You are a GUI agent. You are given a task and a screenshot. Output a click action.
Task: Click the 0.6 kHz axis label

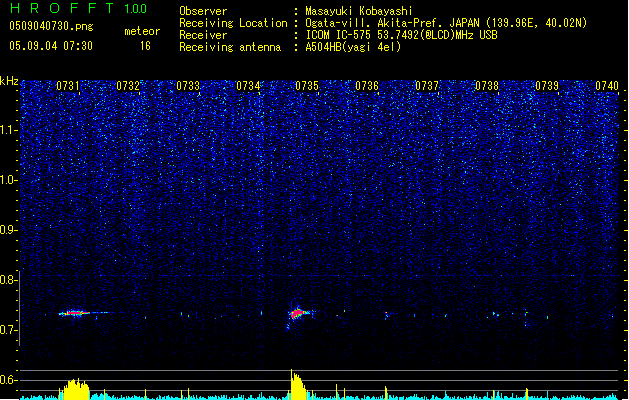coord(7,380)
